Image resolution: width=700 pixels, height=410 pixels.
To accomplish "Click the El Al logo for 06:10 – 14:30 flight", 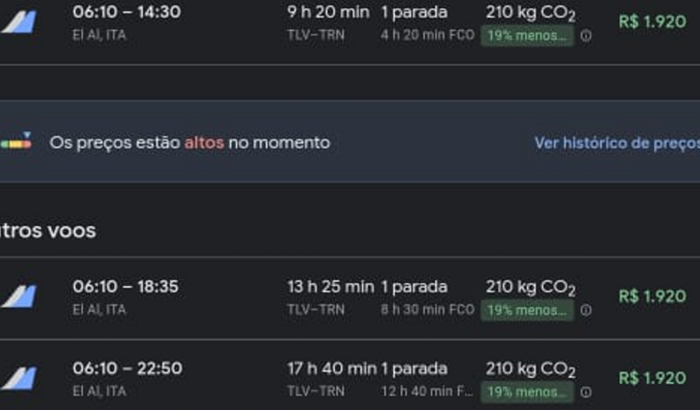I will click(18, 22).
